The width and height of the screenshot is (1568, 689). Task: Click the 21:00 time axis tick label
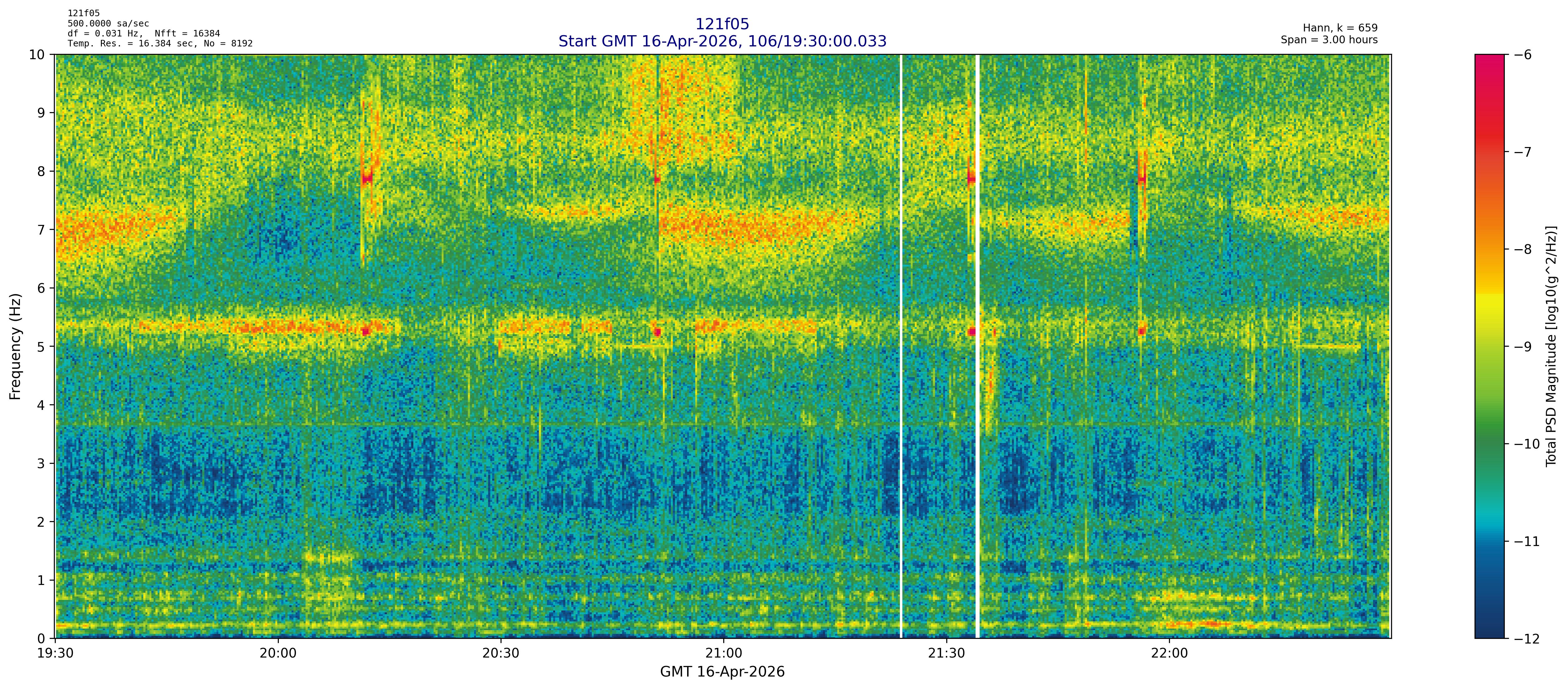tap(724, 653)
